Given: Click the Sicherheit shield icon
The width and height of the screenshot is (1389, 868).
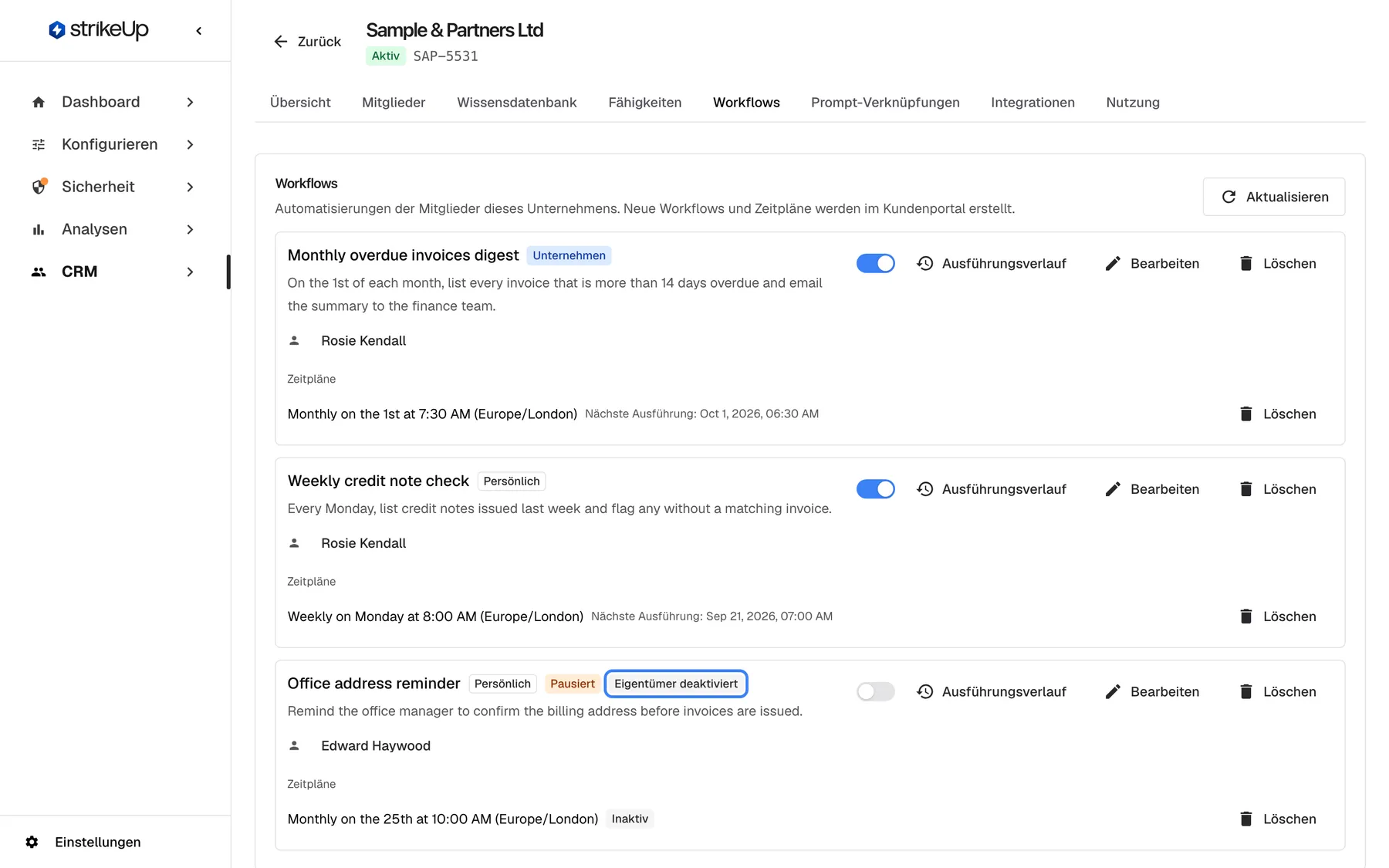Looking at the screenshot, I should pos(39,187).
